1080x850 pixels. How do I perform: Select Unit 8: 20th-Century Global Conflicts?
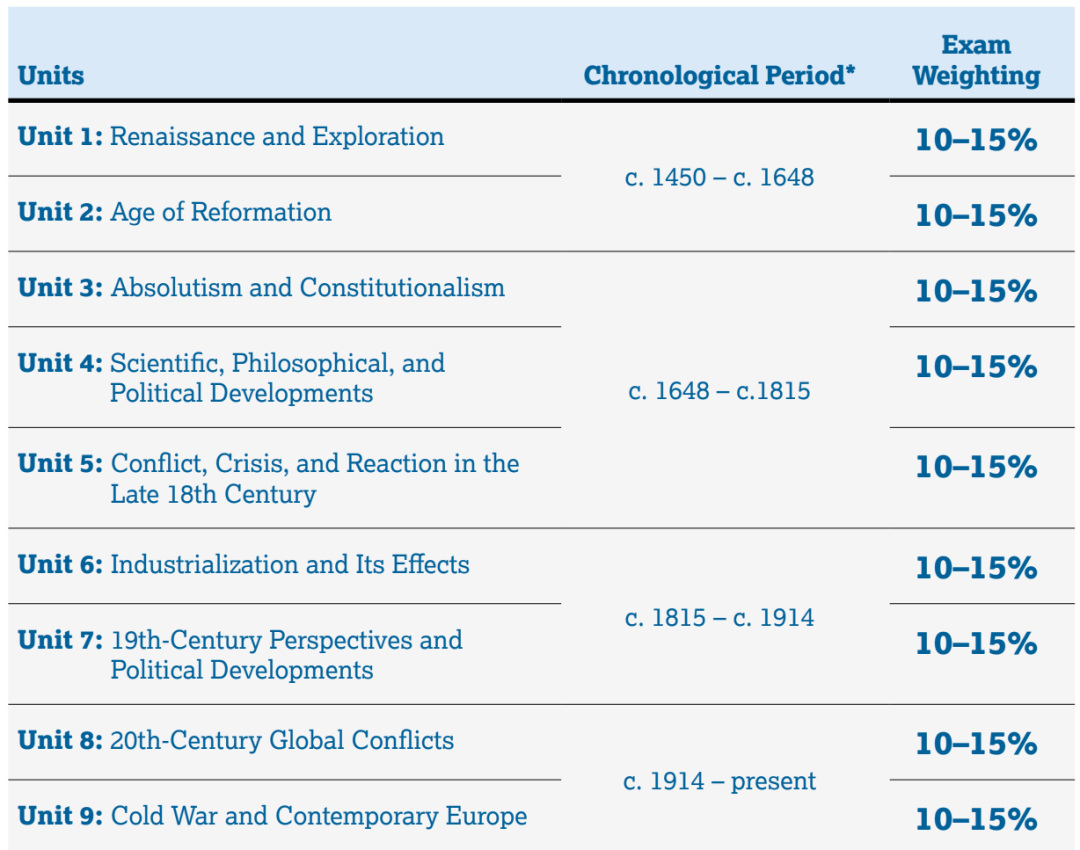point(236,740)
